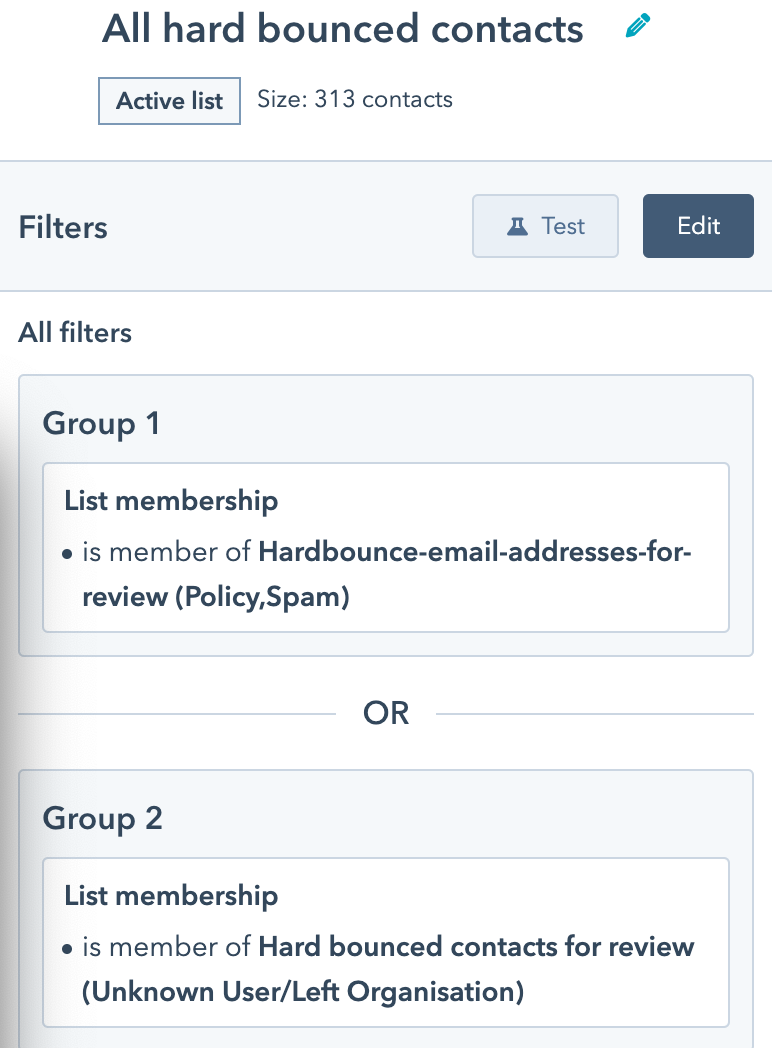Click the Active list badge
This screenshot has height=1048, width=772.
(169, 101)
